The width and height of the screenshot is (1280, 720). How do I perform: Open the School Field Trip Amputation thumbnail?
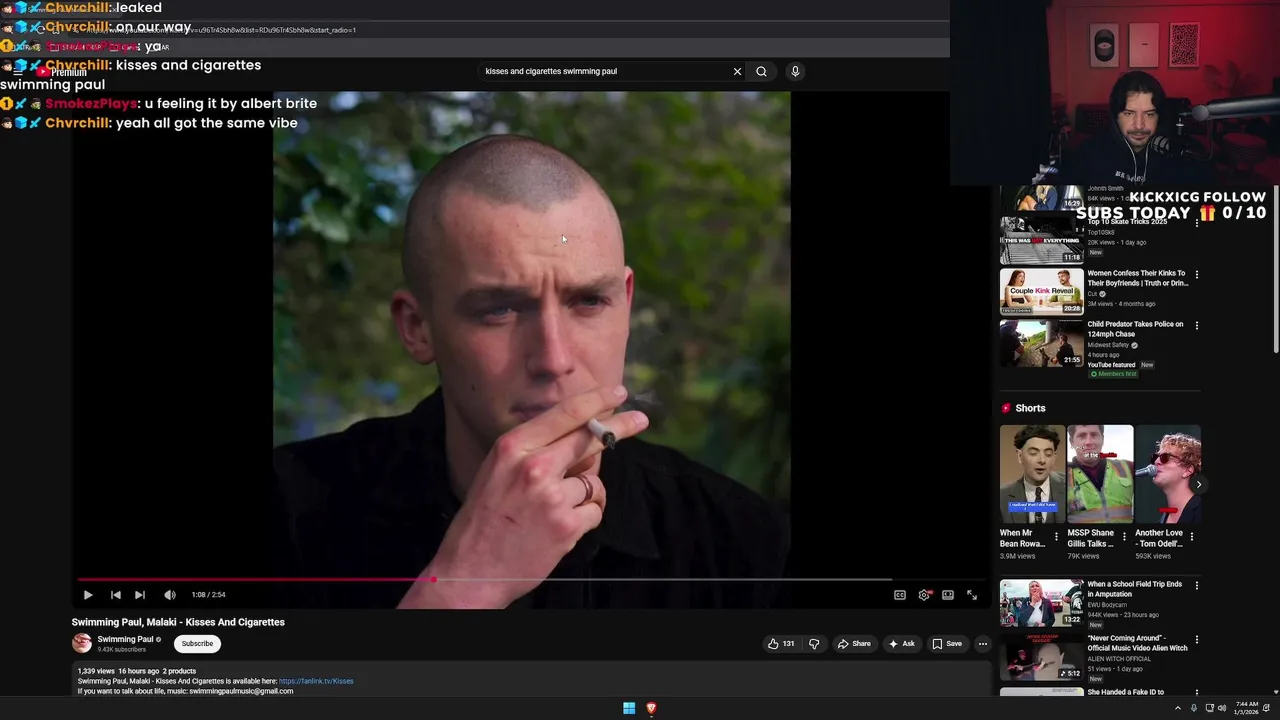pos(1041,603)
